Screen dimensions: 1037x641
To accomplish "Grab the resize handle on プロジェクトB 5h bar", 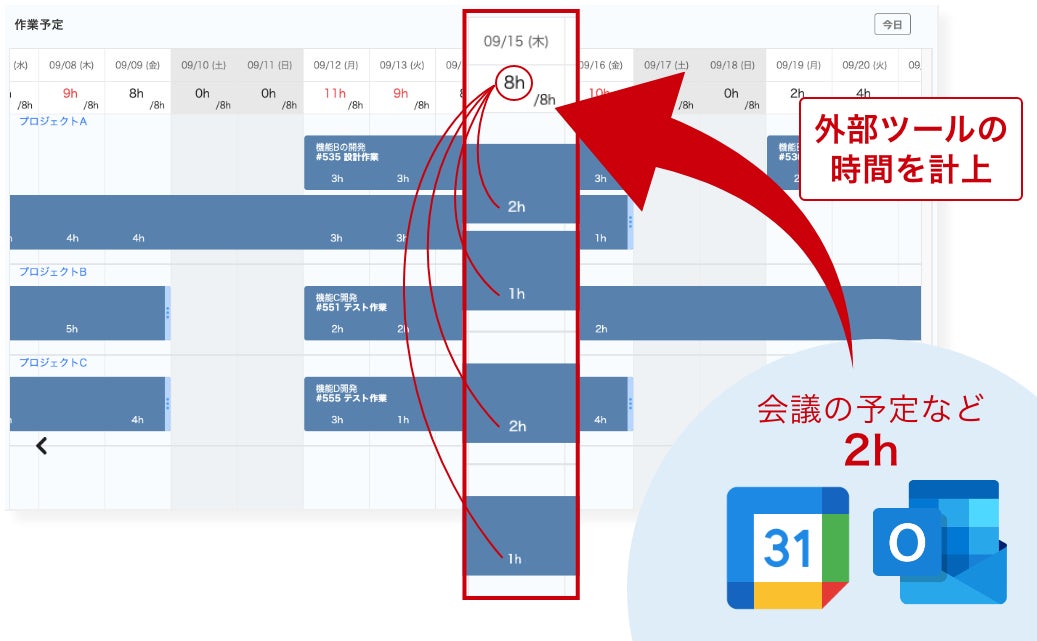I will pos(168,313).
